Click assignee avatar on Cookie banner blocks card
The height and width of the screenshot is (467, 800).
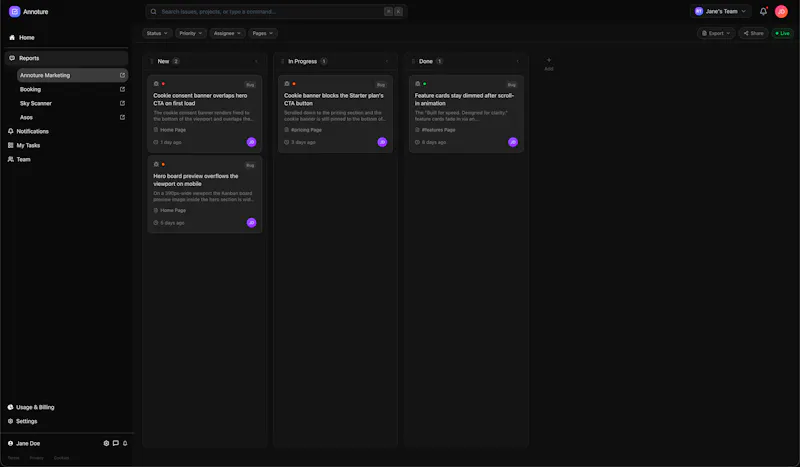(x=382, y=142)
